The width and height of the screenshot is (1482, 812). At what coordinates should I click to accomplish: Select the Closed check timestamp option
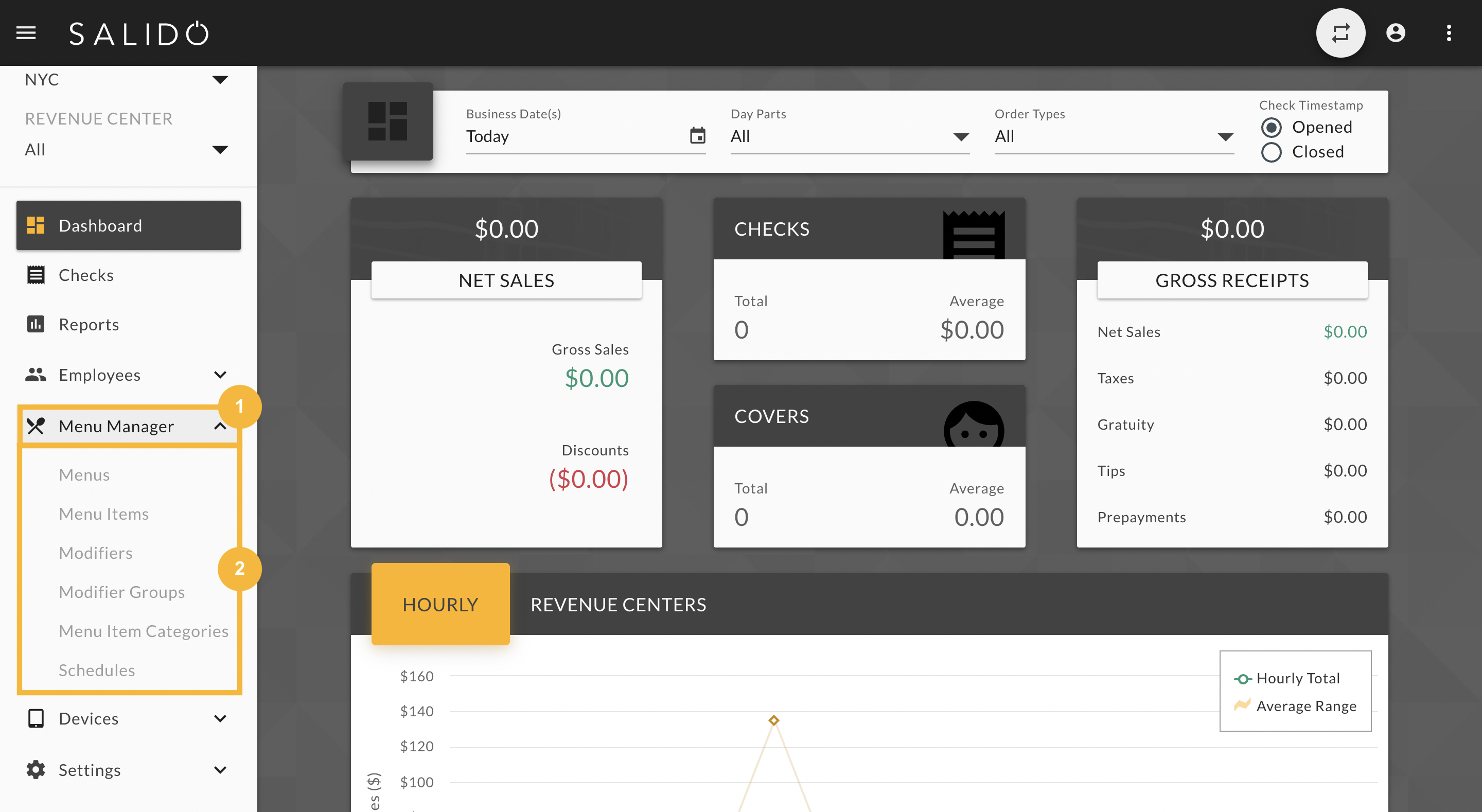click(x=1271, y=152)
